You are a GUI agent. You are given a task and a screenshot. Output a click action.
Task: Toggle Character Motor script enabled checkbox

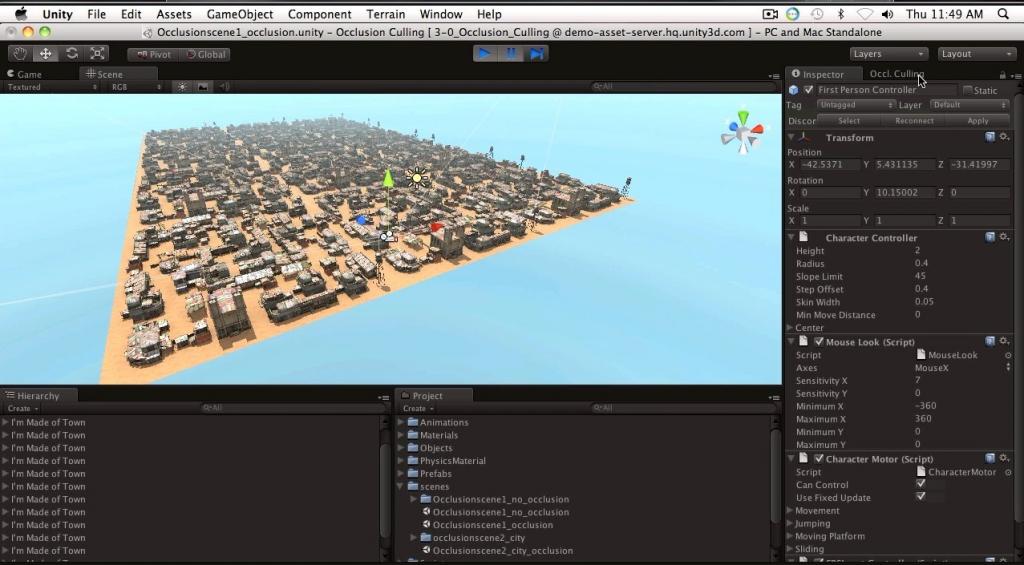click(819, 459)
